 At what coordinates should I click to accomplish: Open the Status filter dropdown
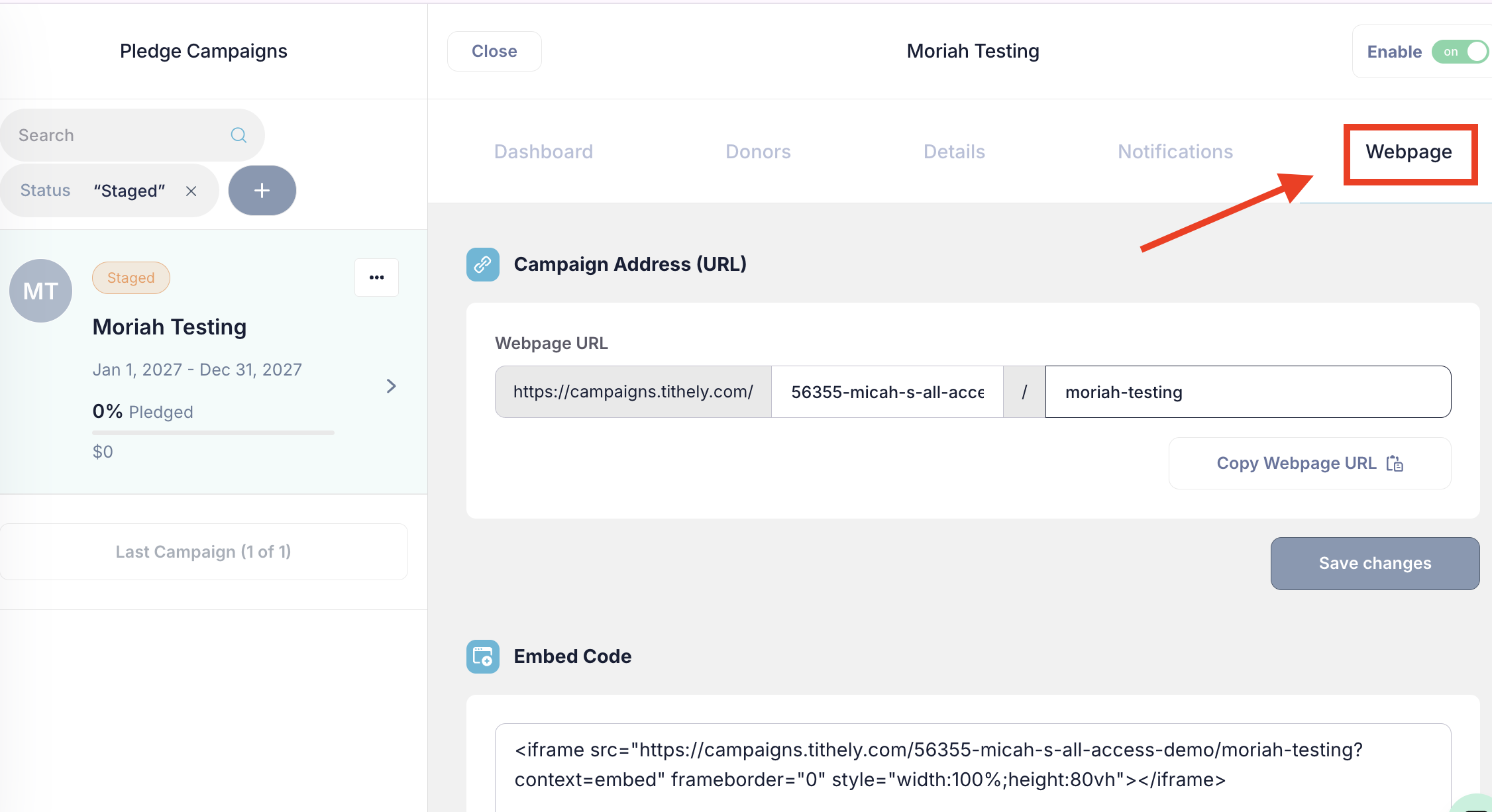[x=45, y=191]
